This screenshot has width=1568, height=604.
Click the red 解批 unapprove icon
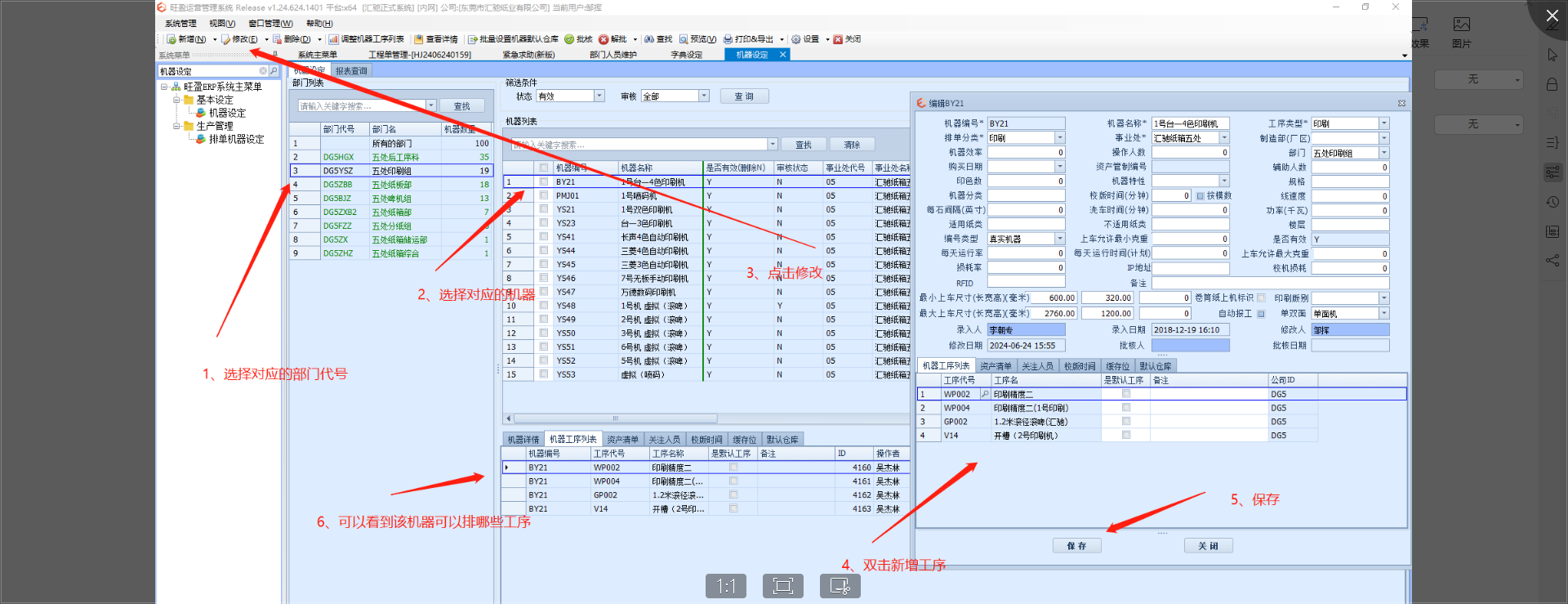[x=604, y=39]
